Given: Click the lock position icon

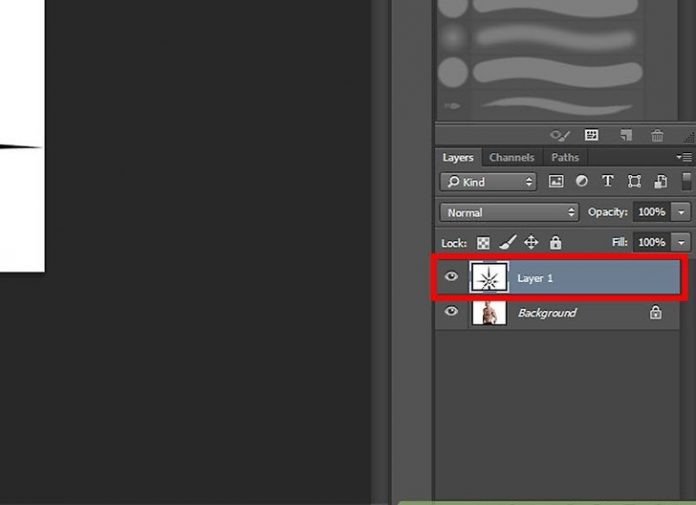Looking at the screenshot, I should [x=531, y=243].
